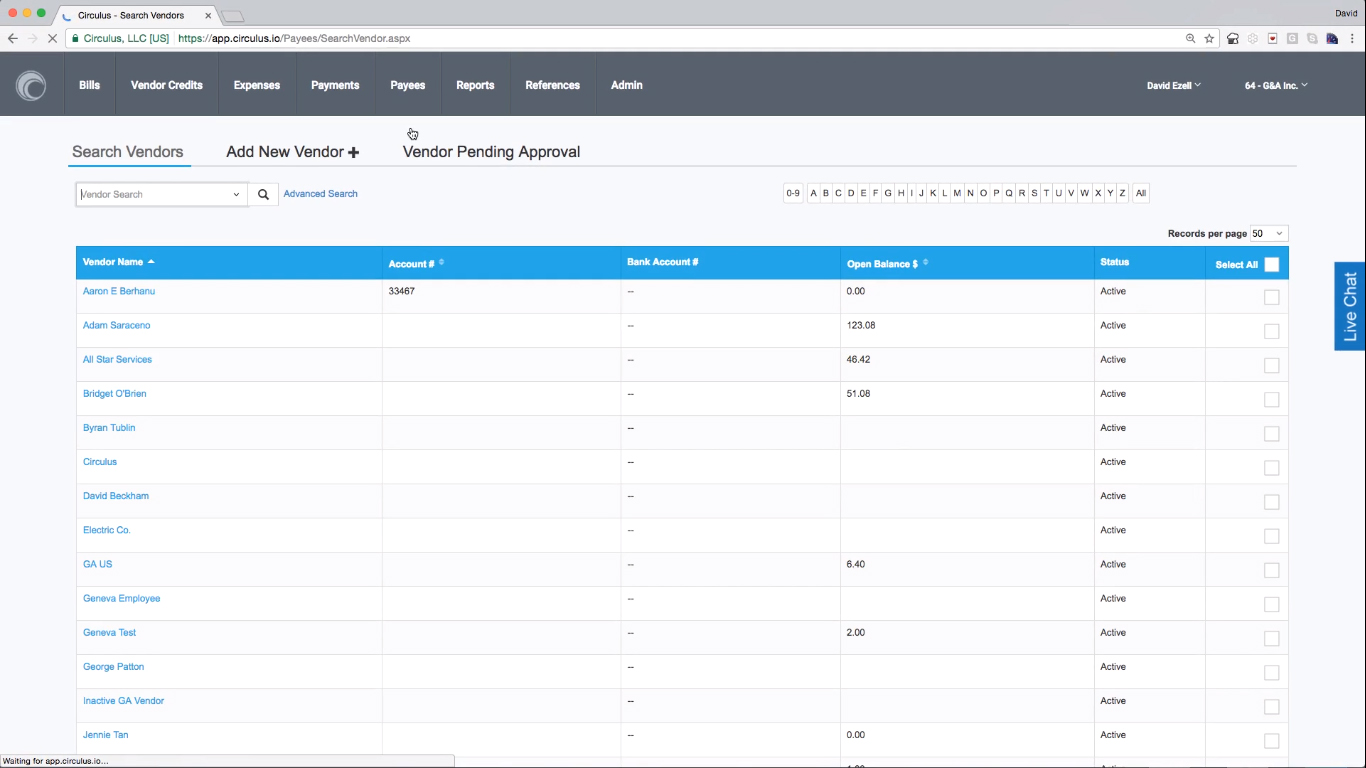Viewport: 1366px width, 768px height.
Task: Click the browser address bar URL
Action: [x=294, y=38]
